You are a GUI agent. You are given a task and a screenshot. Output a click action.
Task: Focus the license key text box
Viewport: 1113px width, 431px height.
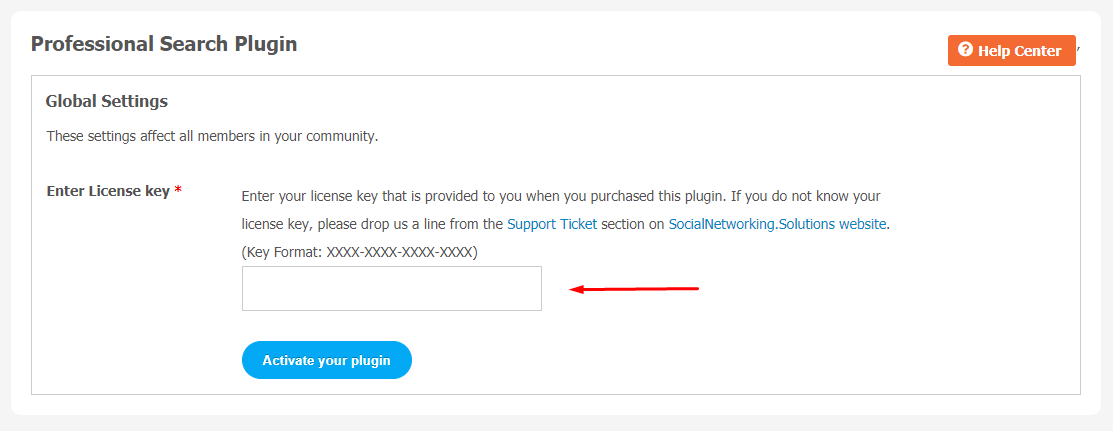[392, 288]
